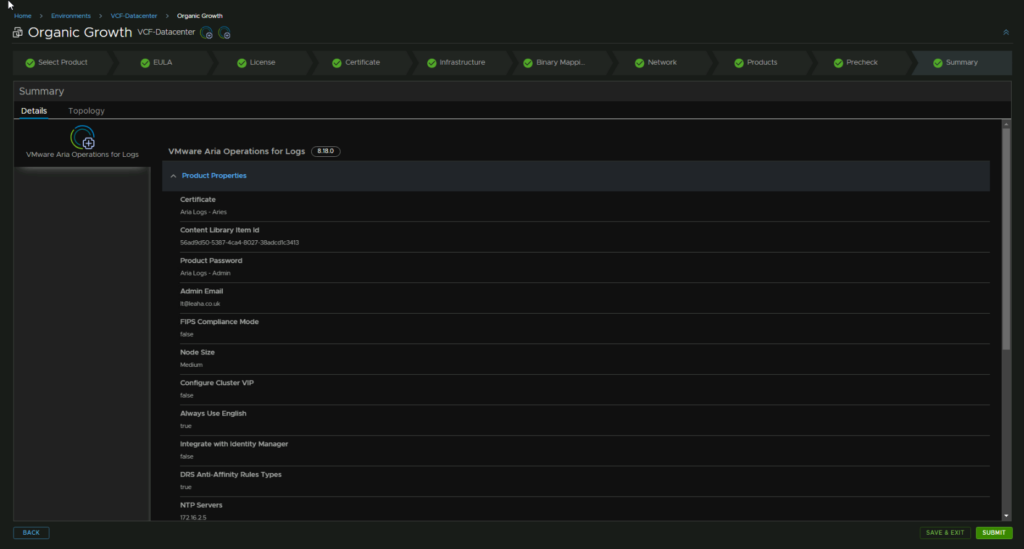Click the BACK button
Image resolution: width=1024 pixels, height=549 pixels.
(x=31, y=533)
